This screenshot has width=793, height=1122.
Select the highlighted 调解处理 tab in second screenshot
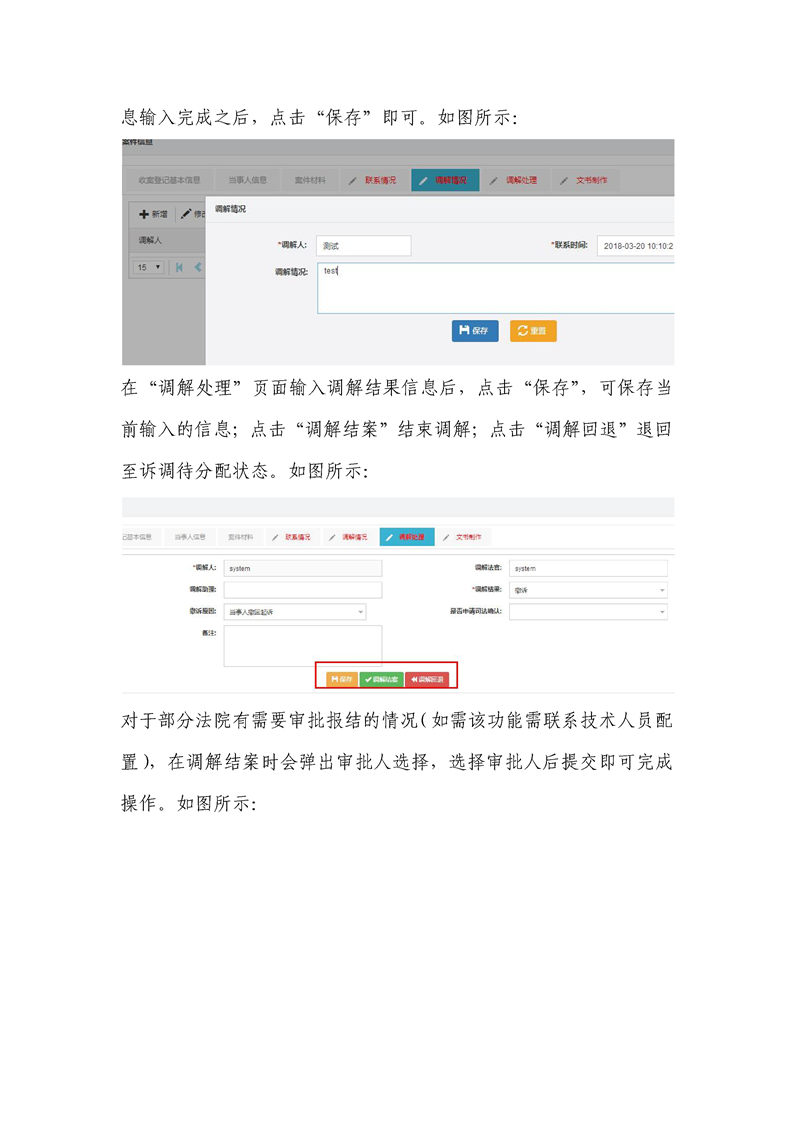(407, 537)
